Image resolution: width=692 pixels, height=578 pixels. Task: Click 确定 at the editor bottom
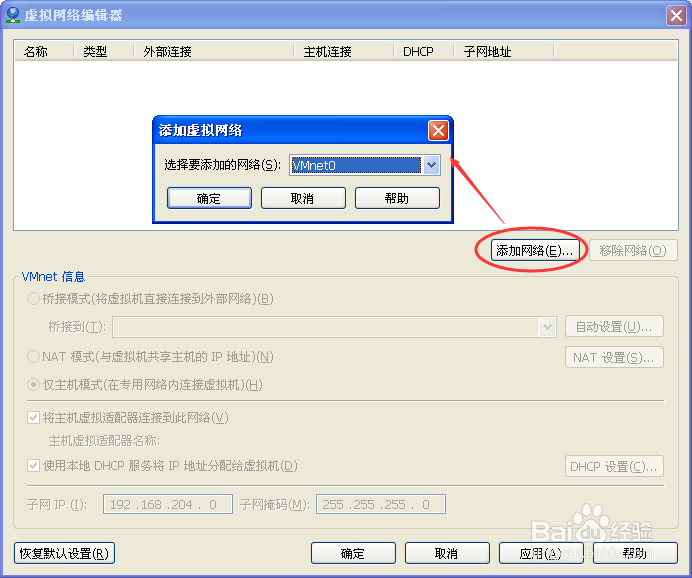pyautogui.click(x=353, y=553)
